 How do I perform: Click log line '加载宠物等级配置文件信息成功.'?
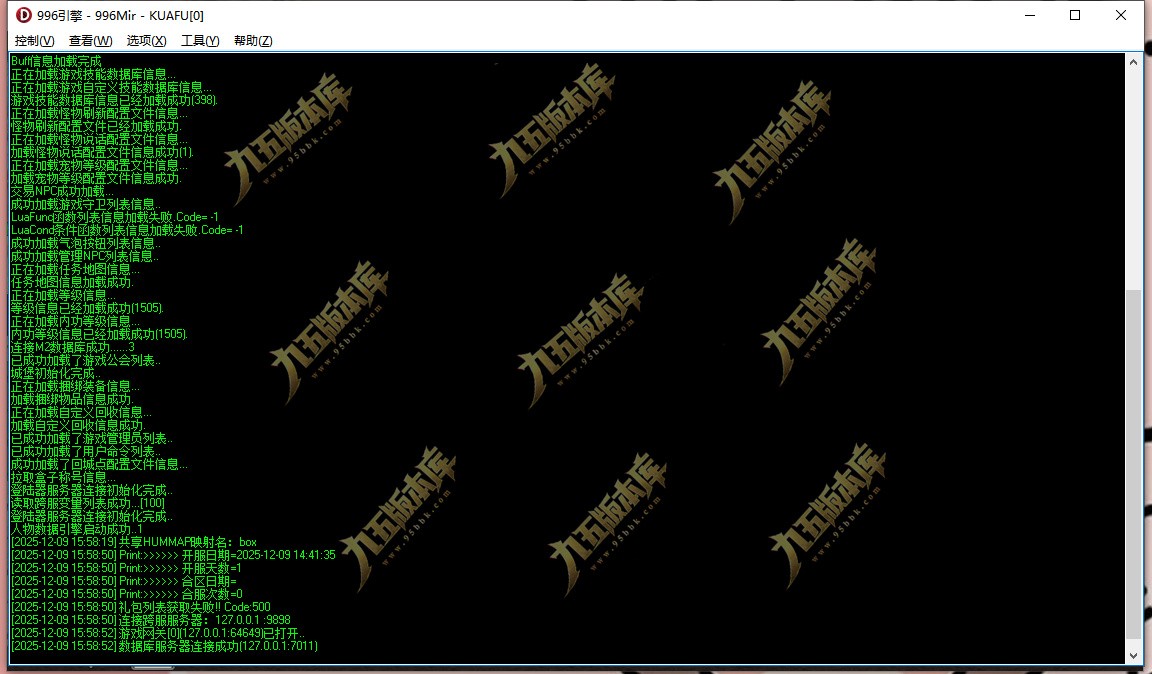(x=96, y=178)
